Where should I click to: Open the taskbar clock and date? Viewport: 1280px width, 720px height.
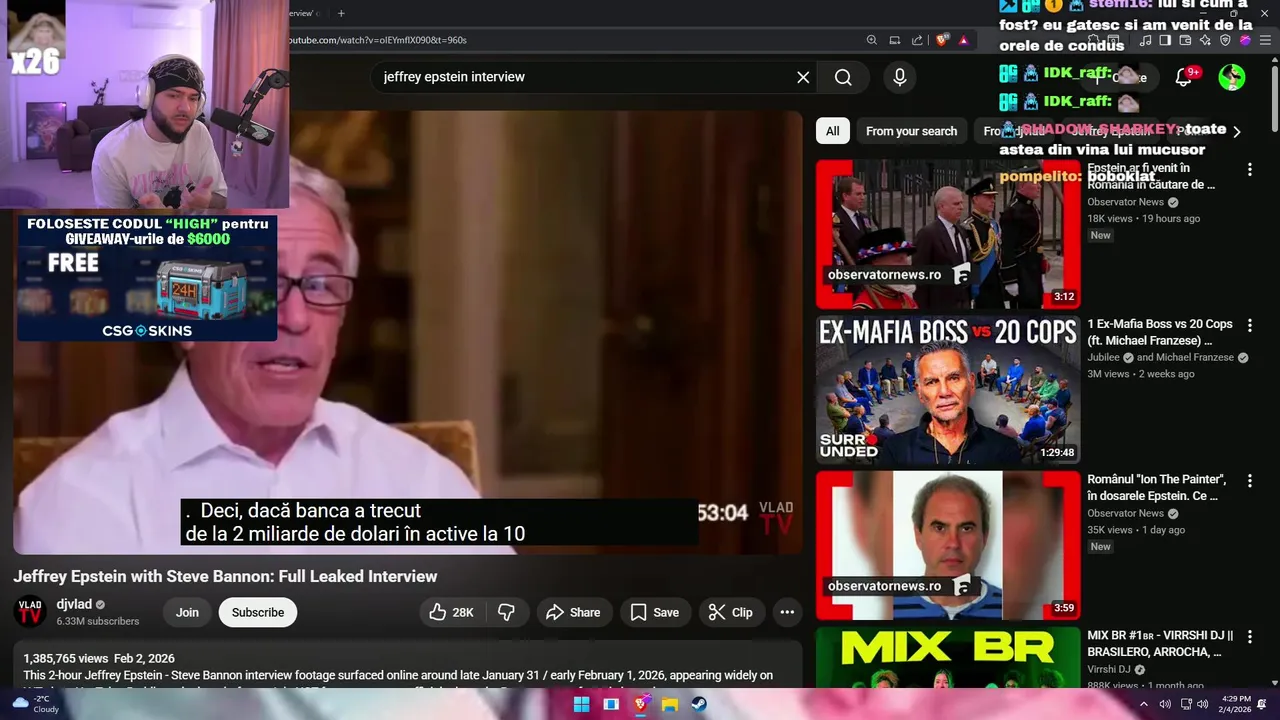(x=1236, y=704)
